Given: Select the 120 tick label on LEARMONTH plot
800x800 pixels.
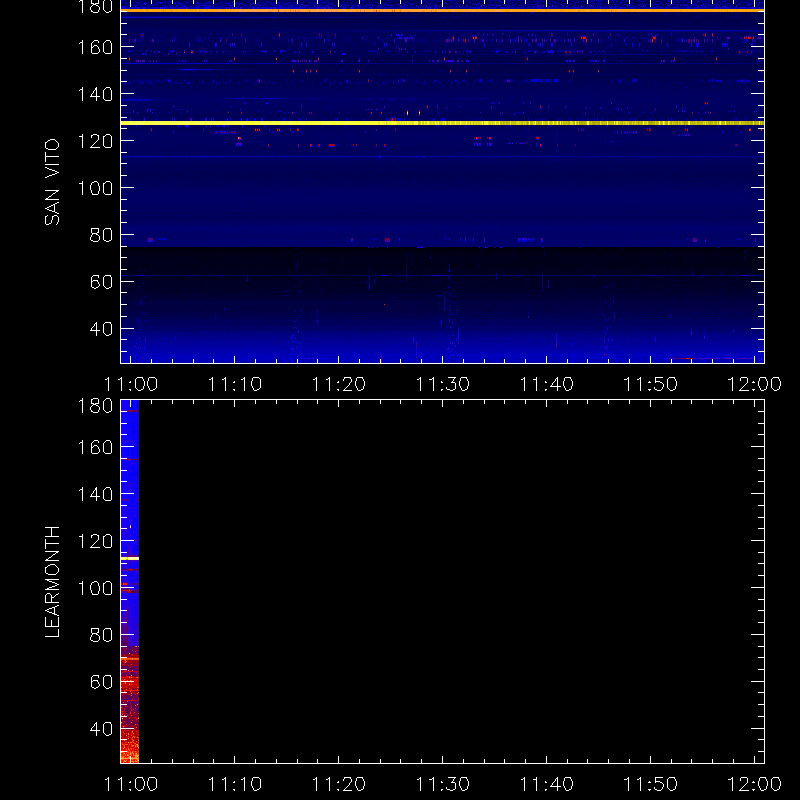Looking at the screenshot, I should point(95,541).
